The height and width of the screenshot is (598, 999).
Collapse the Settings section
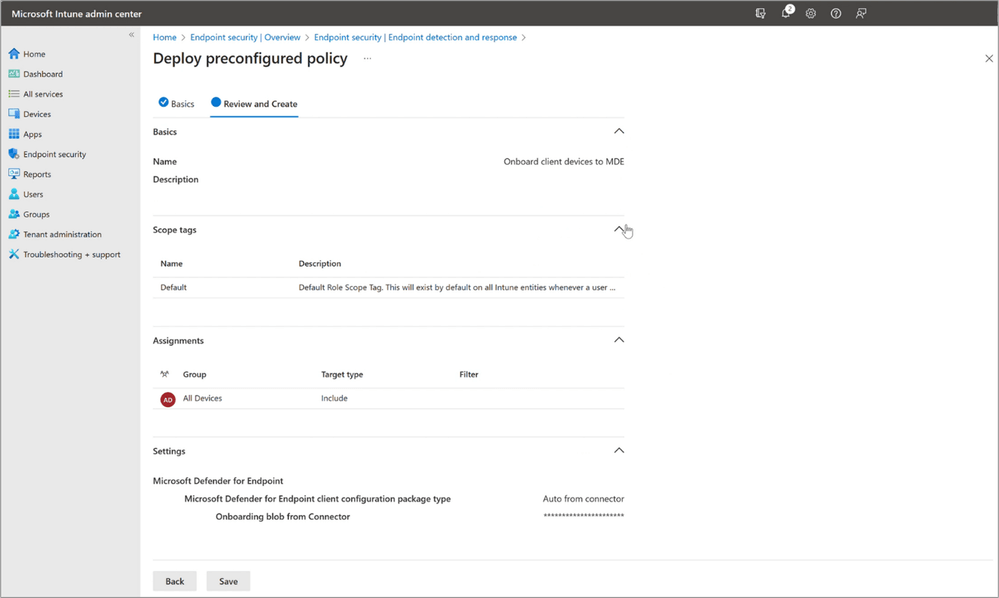coord(619,450)
